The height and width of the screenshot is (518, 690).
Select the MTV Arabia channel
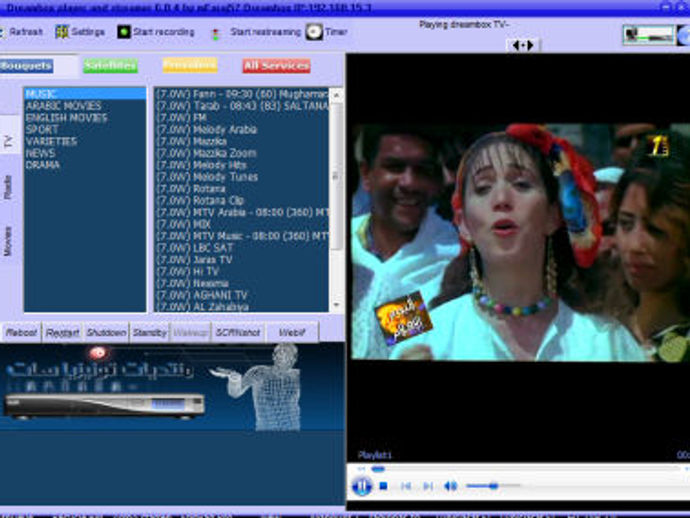242,213
